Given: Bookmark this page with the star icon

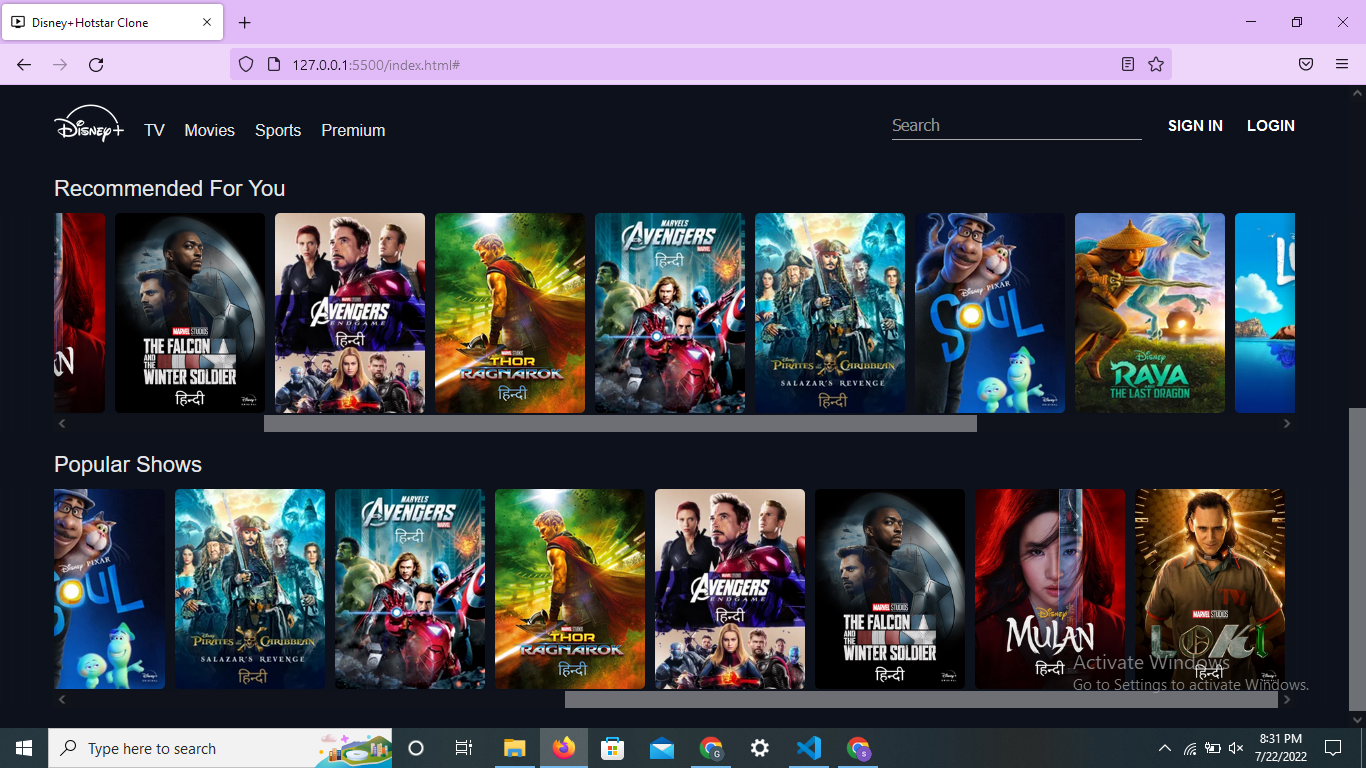Looking at the screenshot, I should (1155, 63).
